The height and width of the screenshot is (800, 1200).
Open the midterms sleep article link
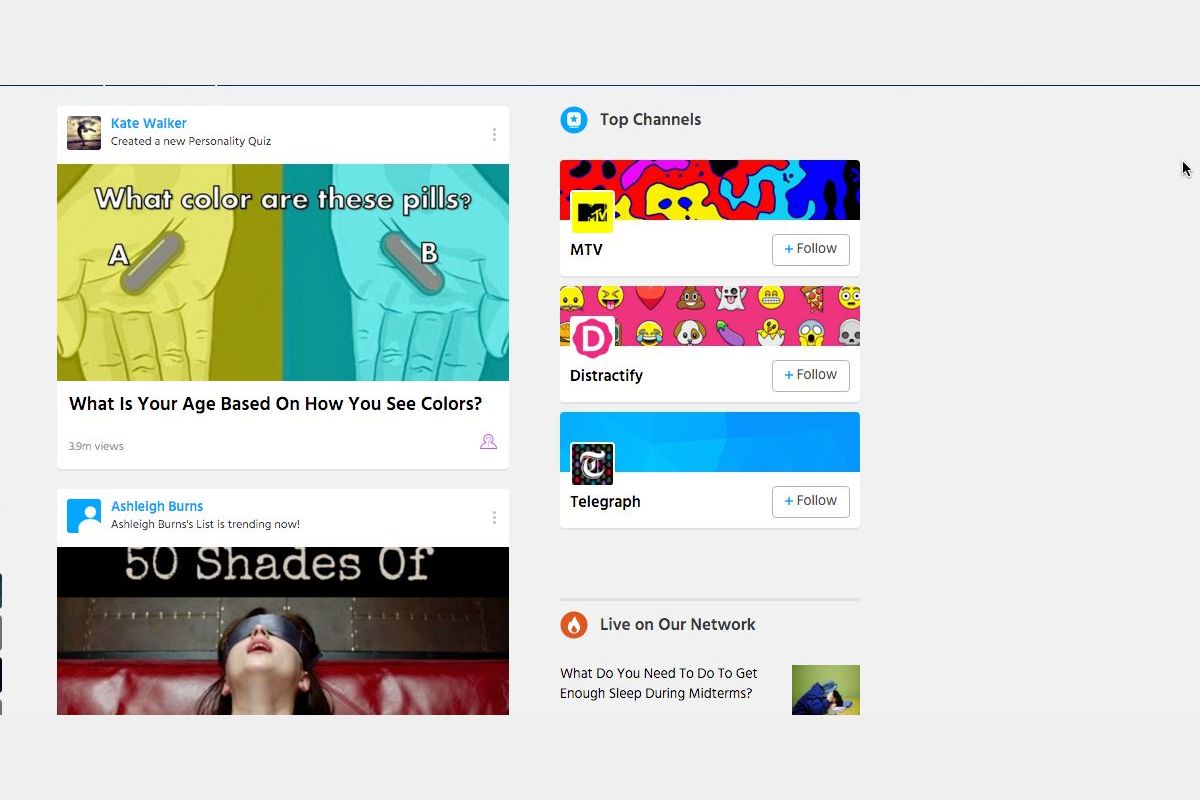click(x=659, y=683)
